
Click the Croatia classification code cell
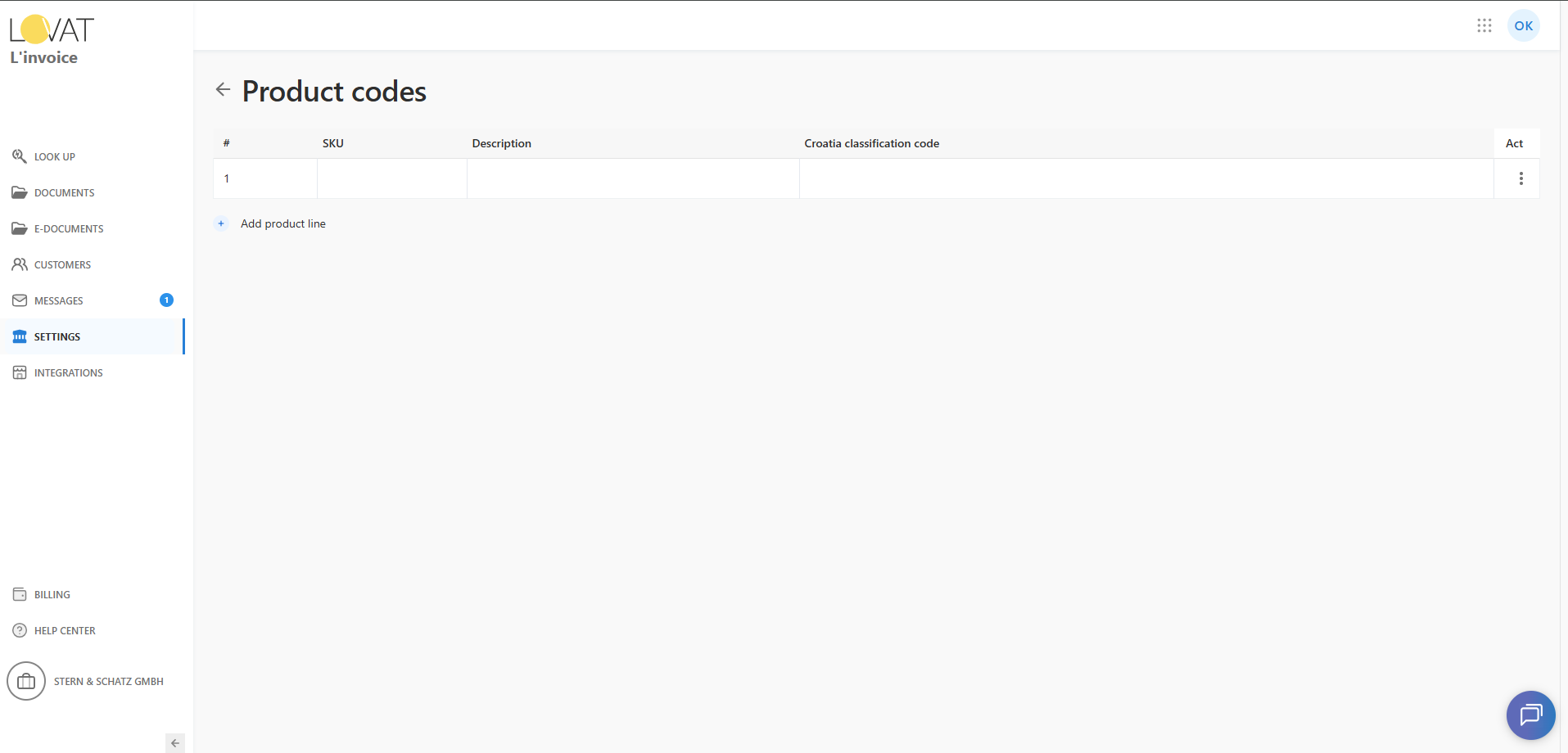(1145, 178)
